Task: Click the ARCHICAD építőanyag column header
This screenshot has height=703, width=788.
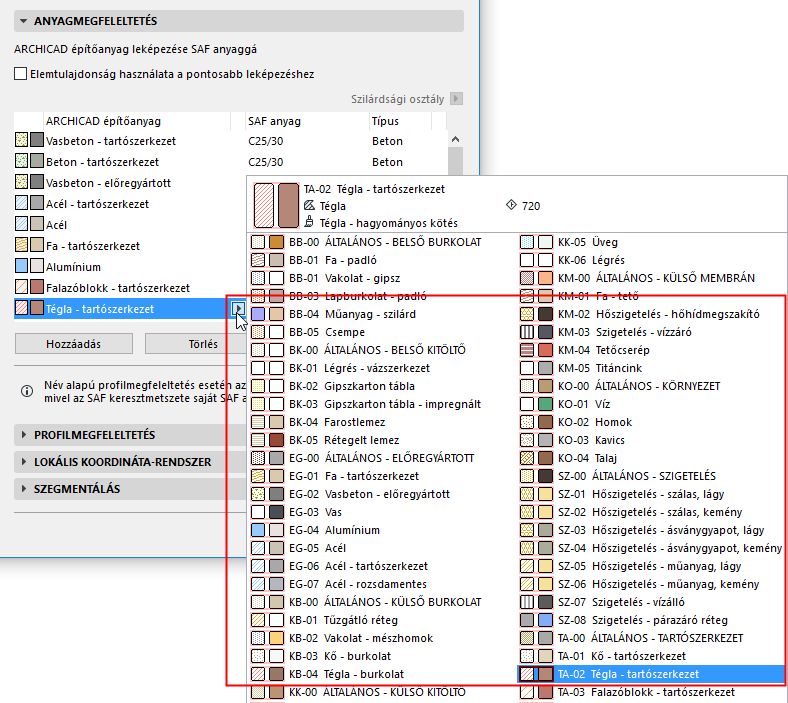Action: pyautogui.click(x=137, y=121)
